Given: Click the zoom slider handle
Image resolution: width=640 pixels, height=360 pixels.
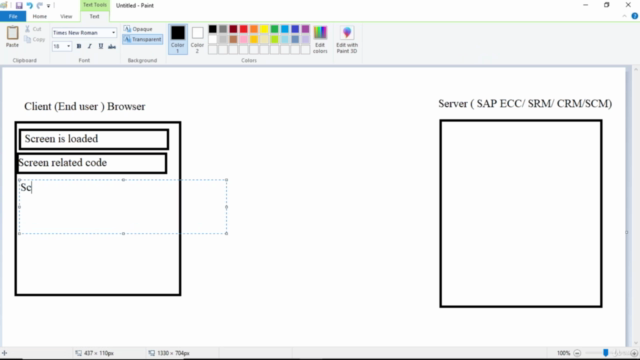Looking at the screenshot, I should 606,353.
